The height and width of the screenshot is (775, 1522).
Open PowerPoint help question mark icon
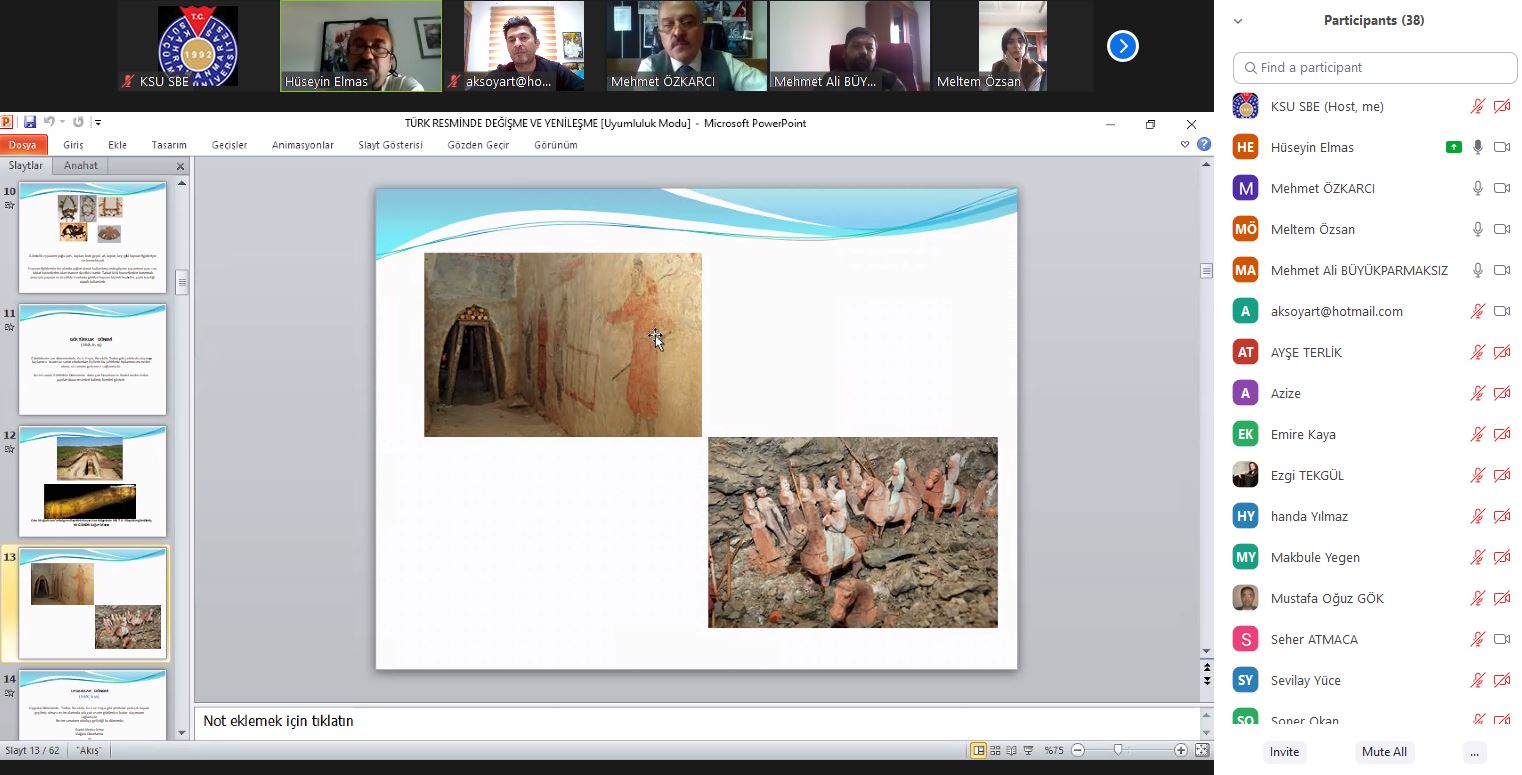[x=1204, y=144]
